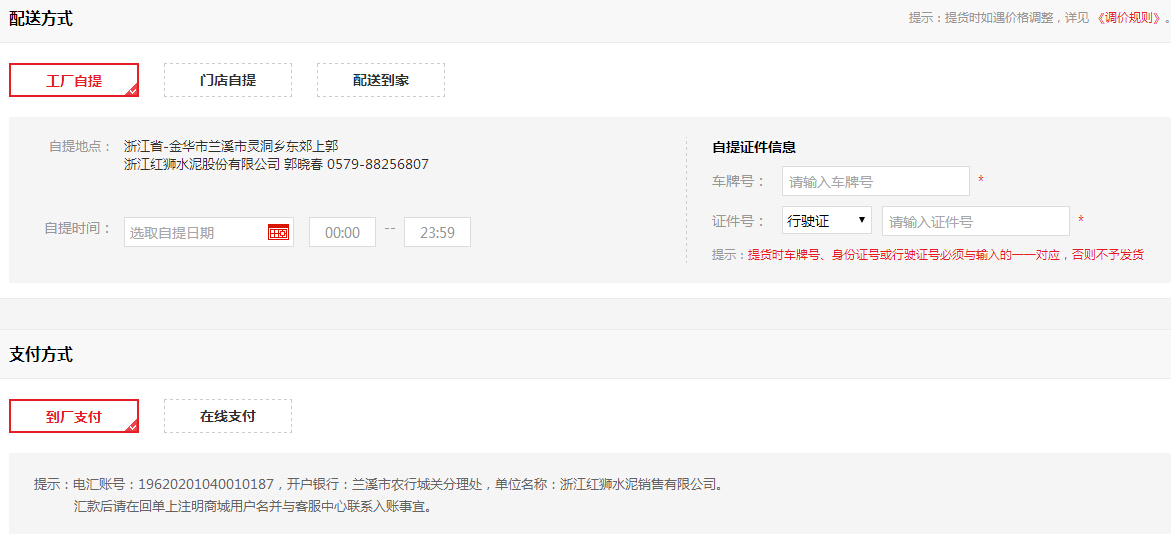Image resolution: width=1171 pixels, height=534 pixels.
Task: Focus the 选取自提日期 date field
Action: tap(195, 232)
